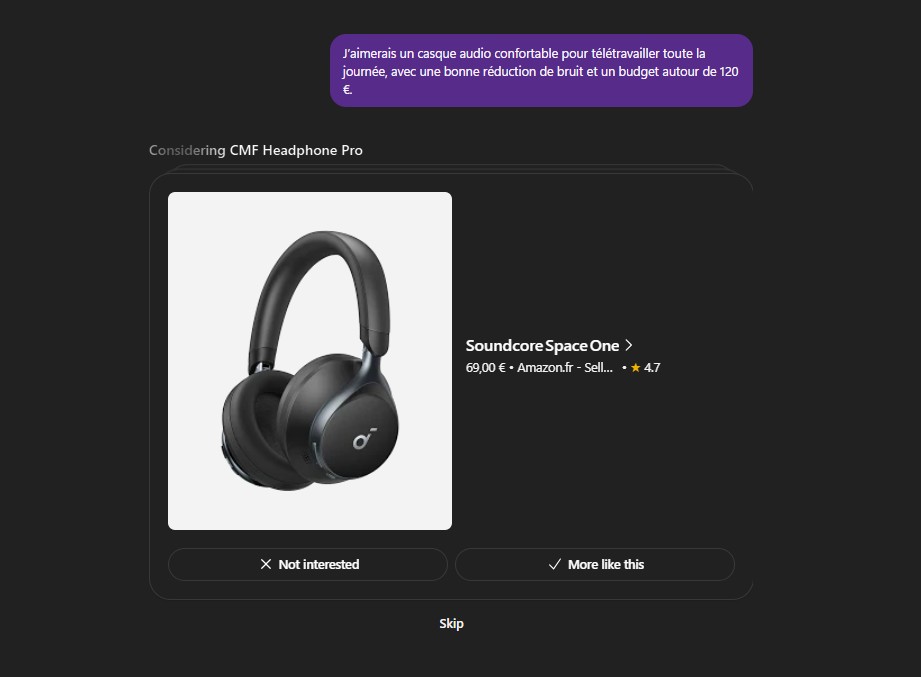Skip this product suggestion
The height and width of the screenshot is (677, 921).
click(451, 624)
